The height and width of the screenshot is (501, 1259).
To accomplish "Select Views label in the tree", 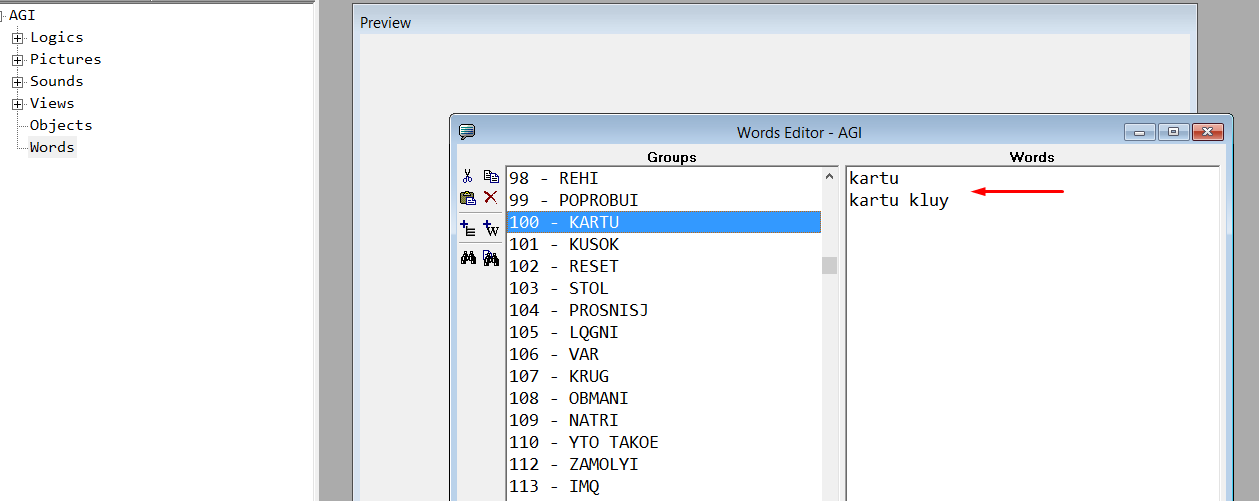I will [52, 103].
